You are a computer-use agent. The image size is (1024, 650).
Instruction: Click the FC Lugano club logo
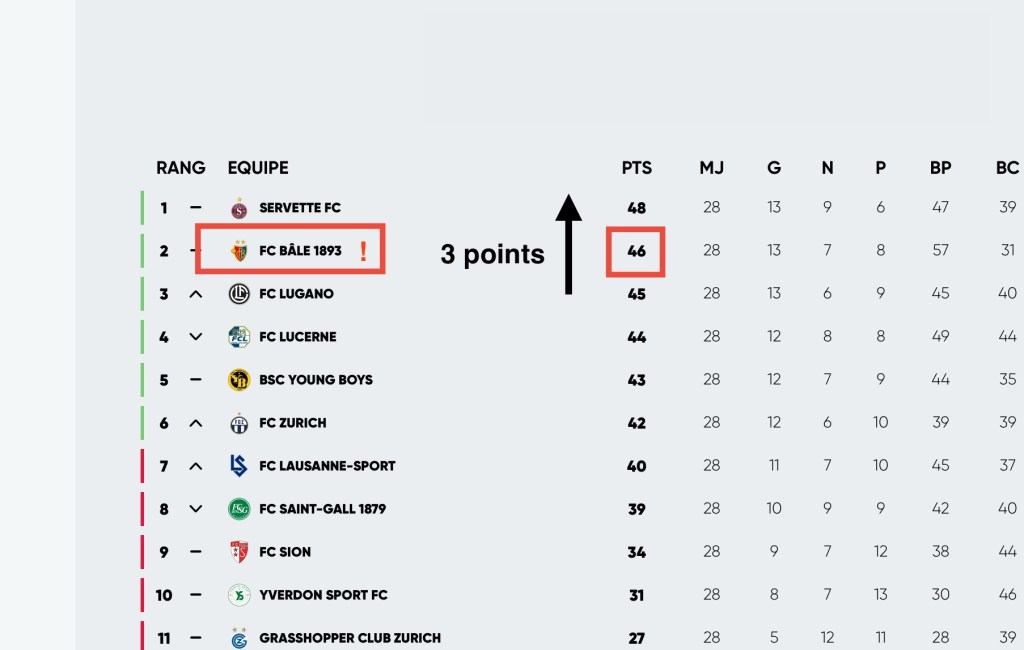(238, 294)
